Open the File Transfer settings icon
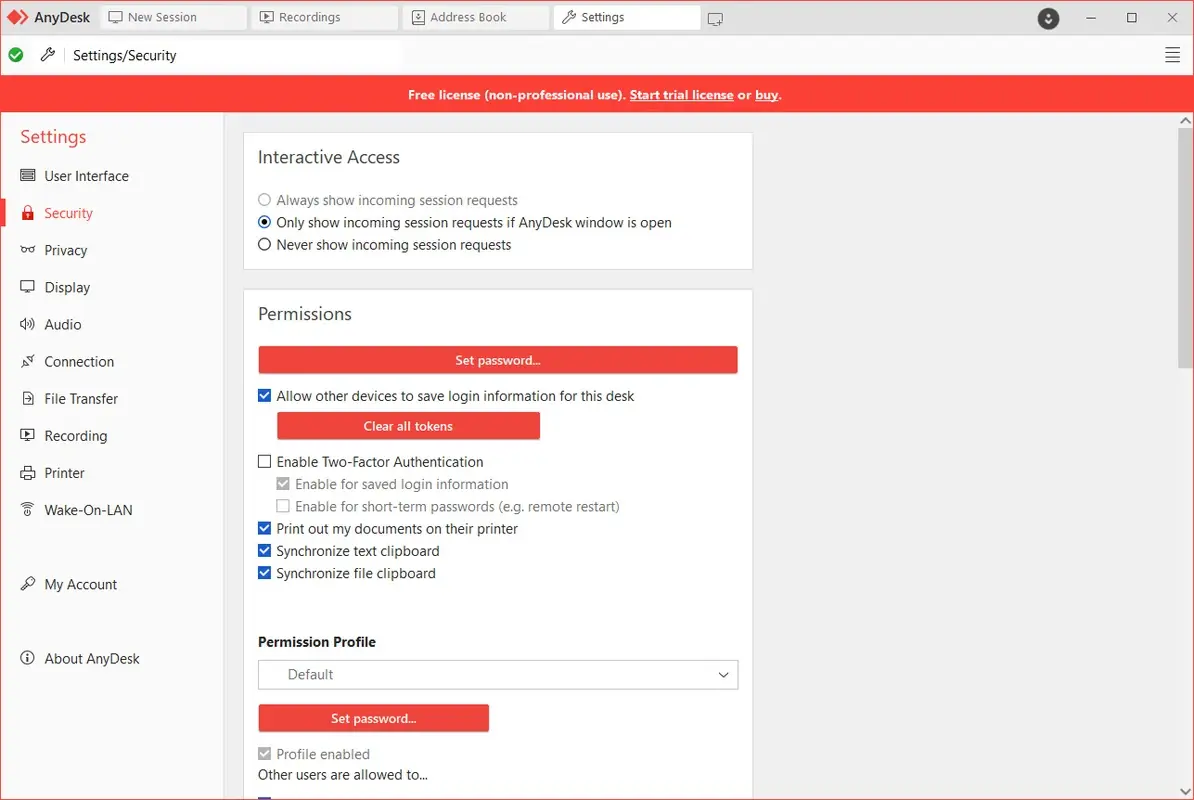 [x=25, y=398]
